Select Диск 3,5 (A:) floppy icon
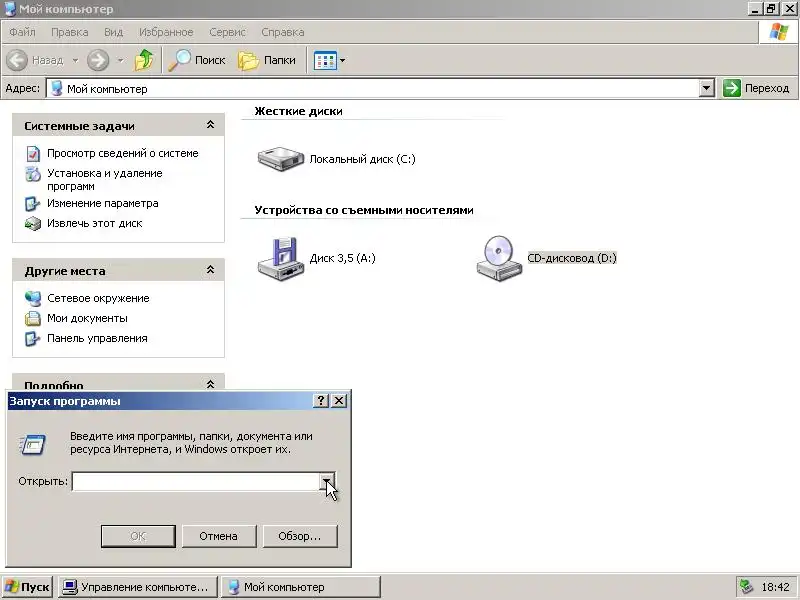Viewport: 800px width, 600px height. 281,258
